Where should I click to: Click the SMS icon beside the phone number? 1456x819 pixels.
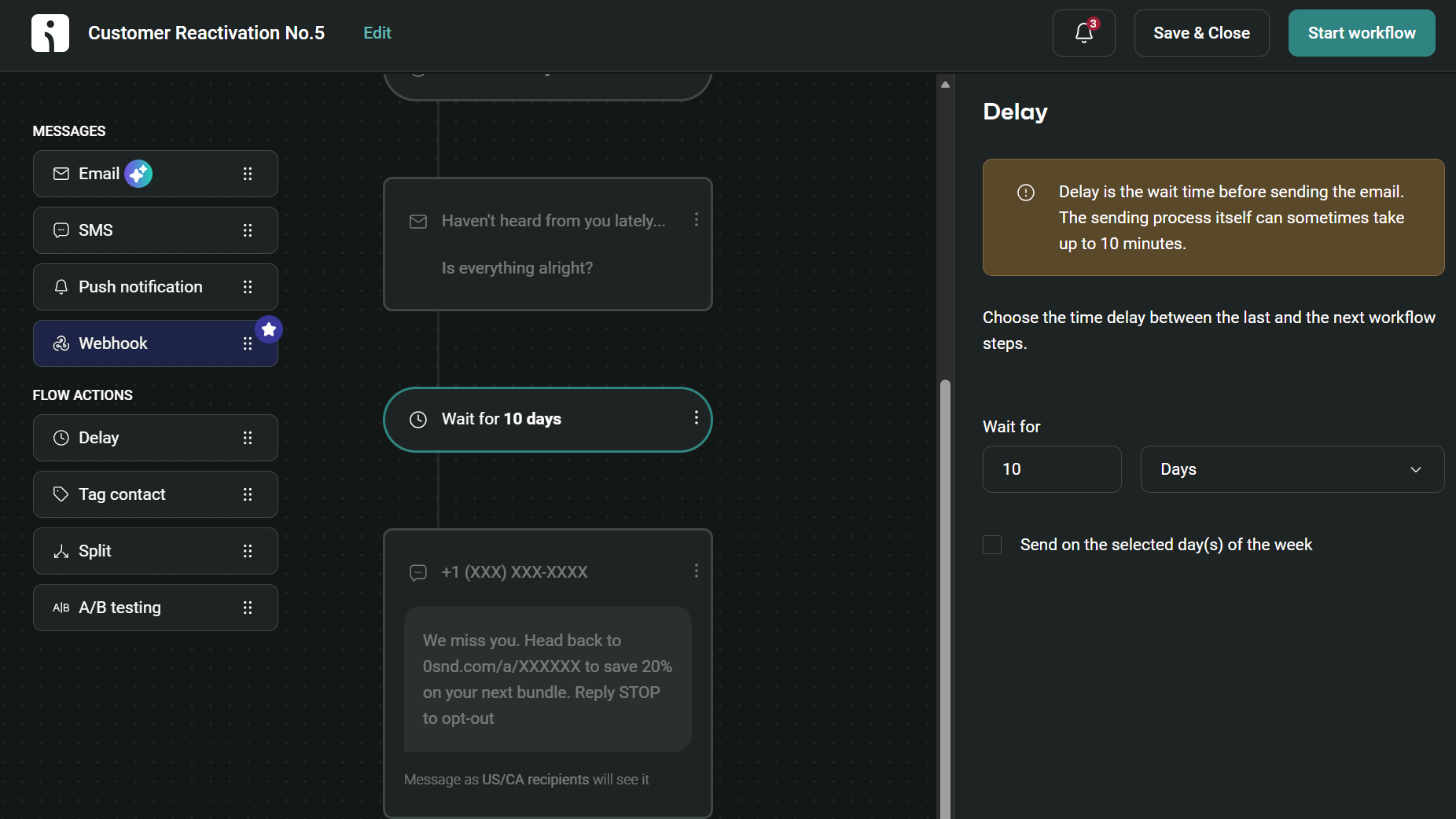click(x=418, y=572)
